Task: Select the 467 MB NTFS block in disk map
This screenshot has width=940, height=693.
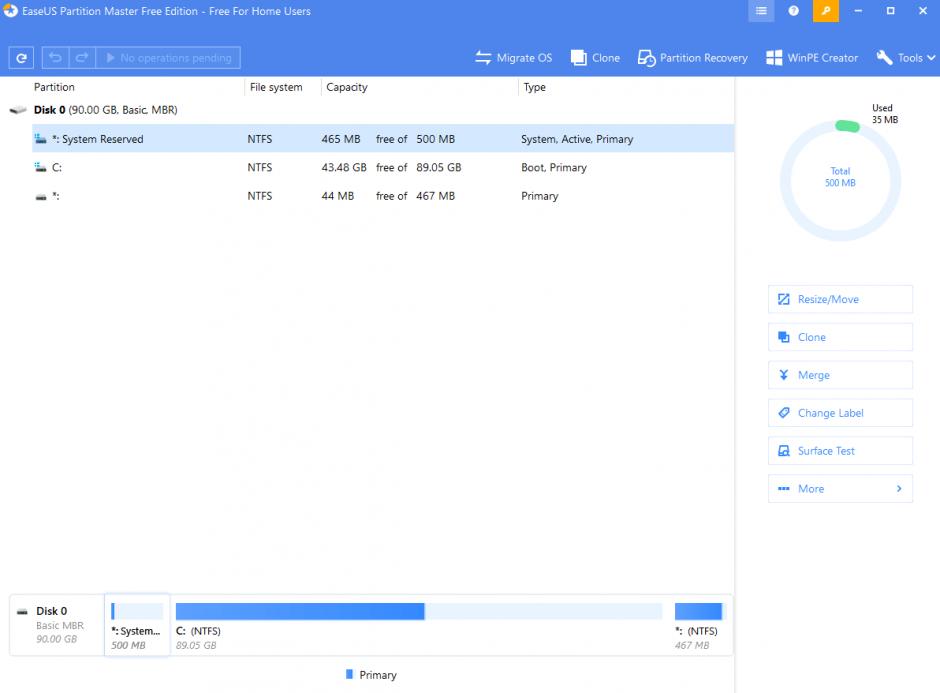Action: tap(699, 625)
